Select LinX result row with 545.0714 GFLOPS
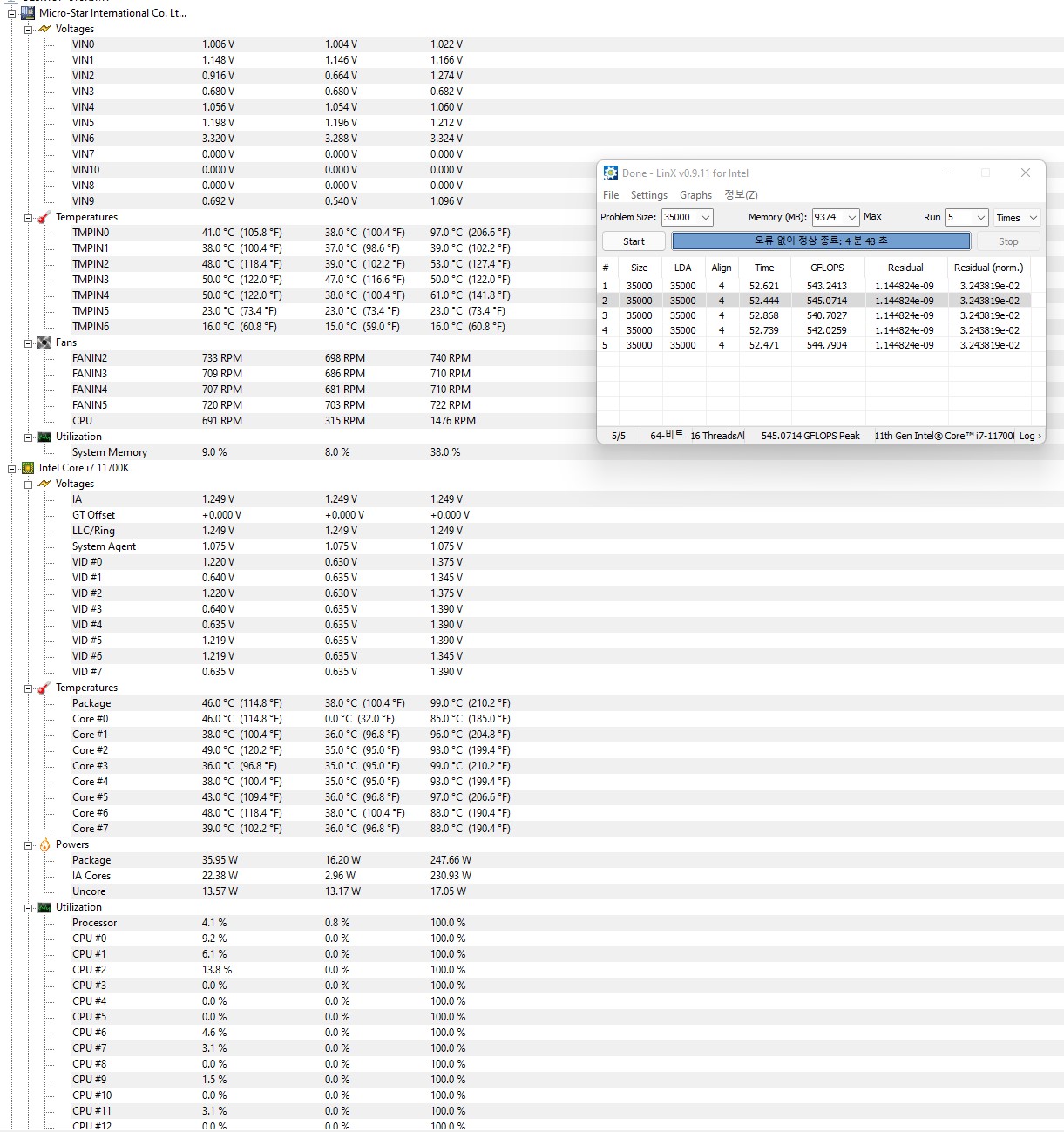This screenshot has height=1132, width=1064. 816,301
